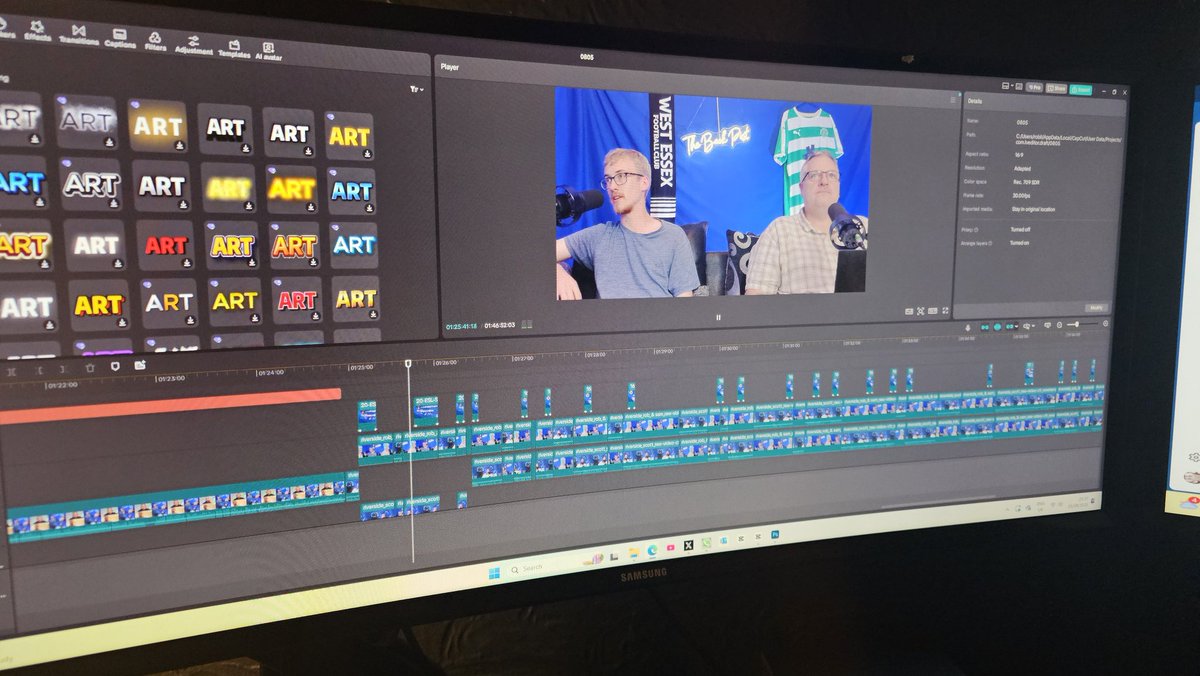Click the marker shield icon
This screenshot has height=676, width=1200.
pos(115,366)
